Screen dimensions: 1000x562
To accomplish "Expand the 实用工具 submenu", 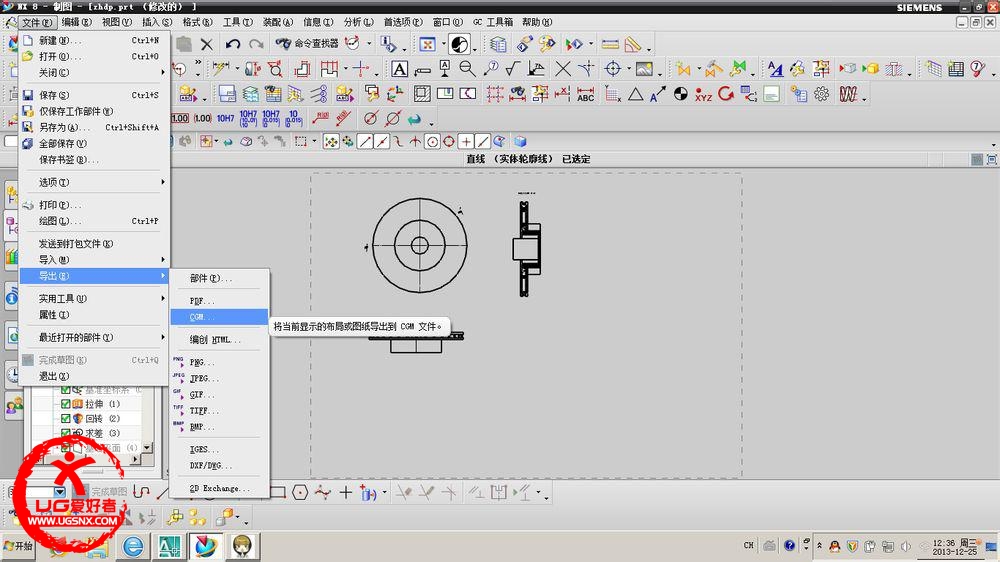I will 95,299.
